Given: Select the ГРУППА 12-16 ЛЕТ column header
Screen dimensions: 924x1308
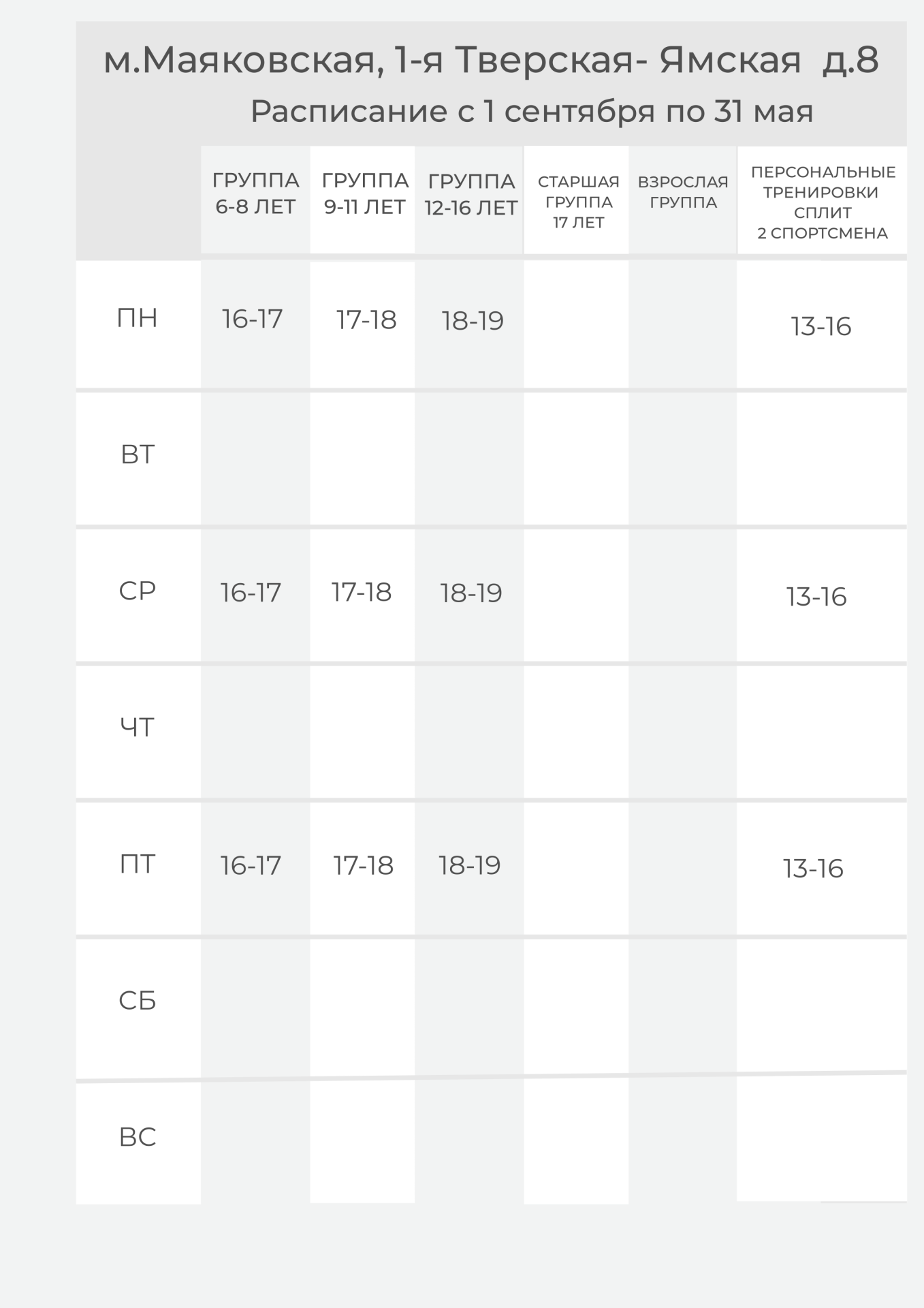Looking at the screenshot, I should coord(471,195).
